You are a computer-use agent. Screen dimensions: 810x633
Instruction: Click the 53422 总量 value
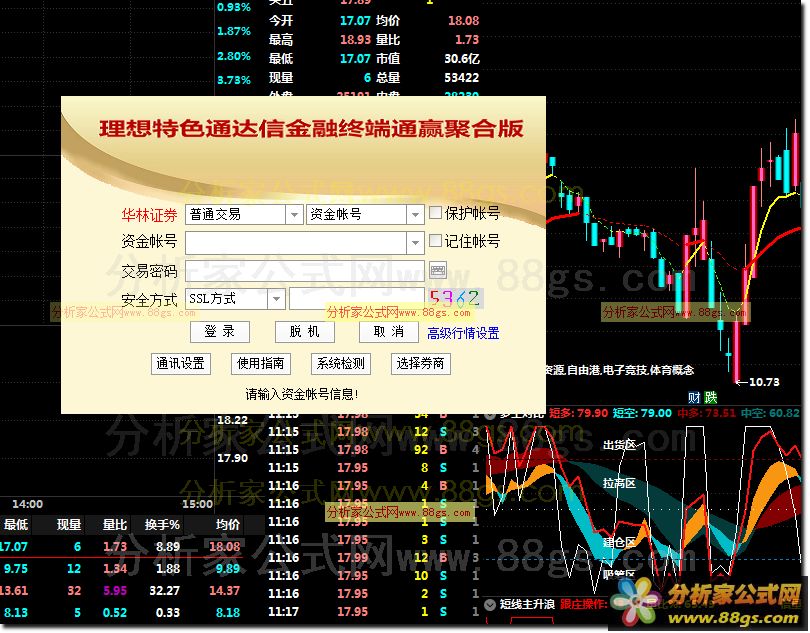462,78
